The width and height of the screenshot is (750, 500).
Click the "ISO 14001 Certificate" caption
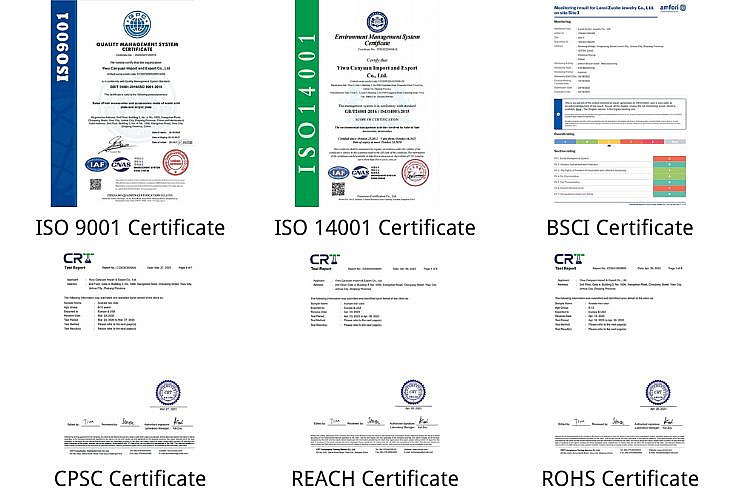click(x=375, y=227)
